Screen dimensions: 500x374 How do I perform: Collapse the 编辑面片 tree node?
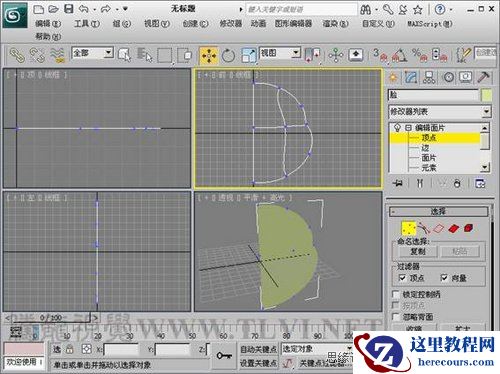408,127
